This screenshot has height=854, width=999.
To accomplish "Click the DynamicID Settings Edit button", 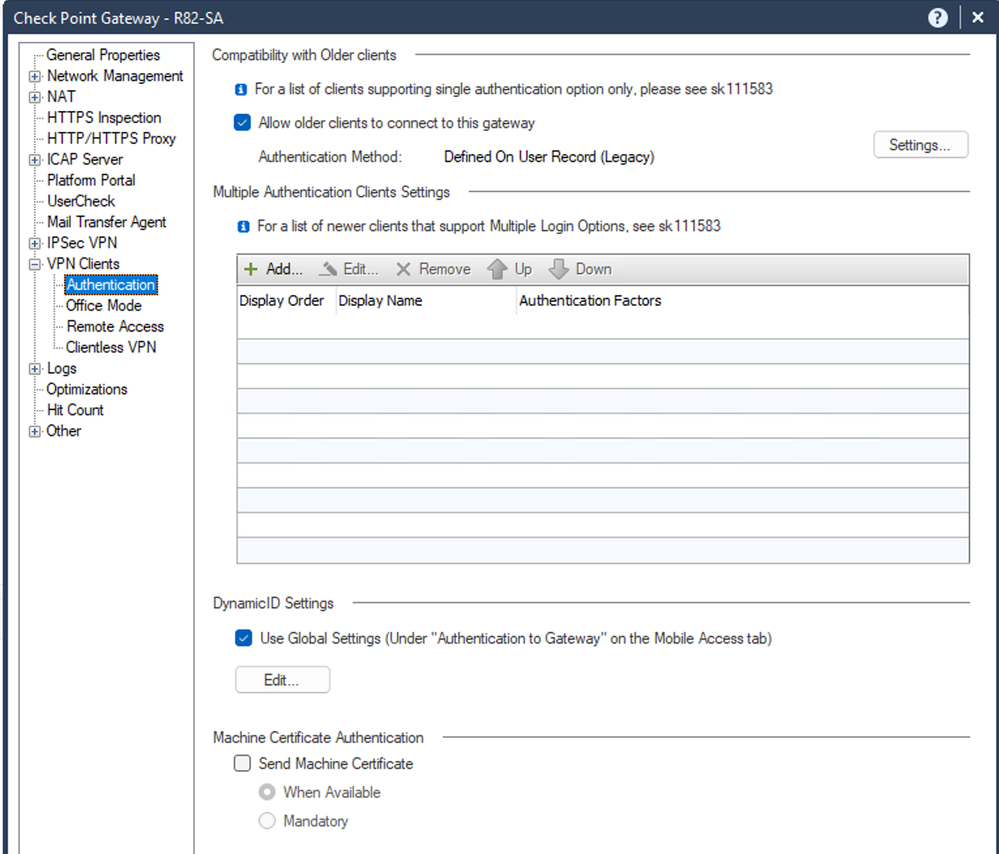I will coord(282,680).
